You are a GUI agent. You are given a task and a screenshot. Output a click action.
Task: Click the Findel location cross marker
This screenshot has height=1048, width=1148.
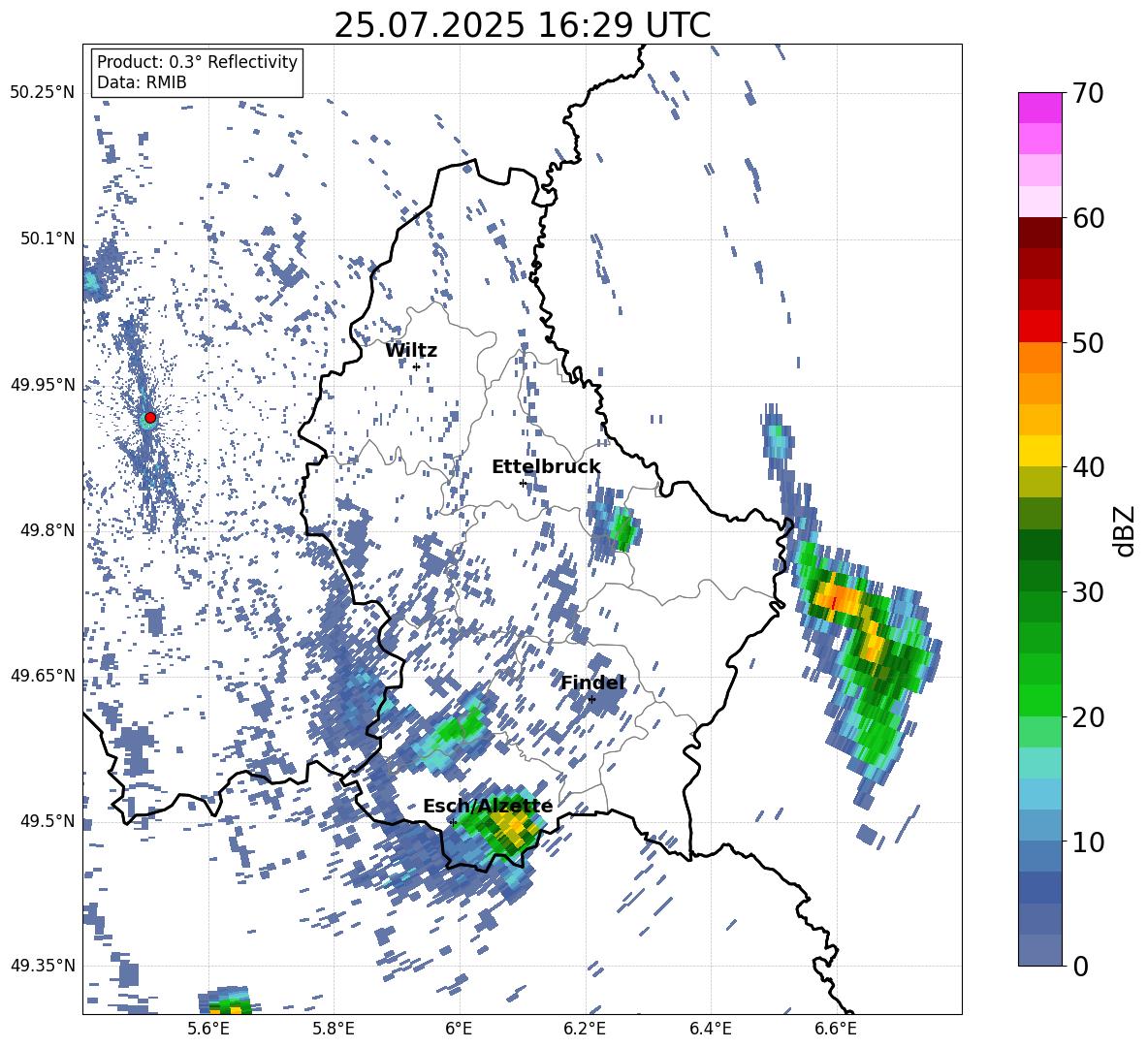[x=591, y=699]
